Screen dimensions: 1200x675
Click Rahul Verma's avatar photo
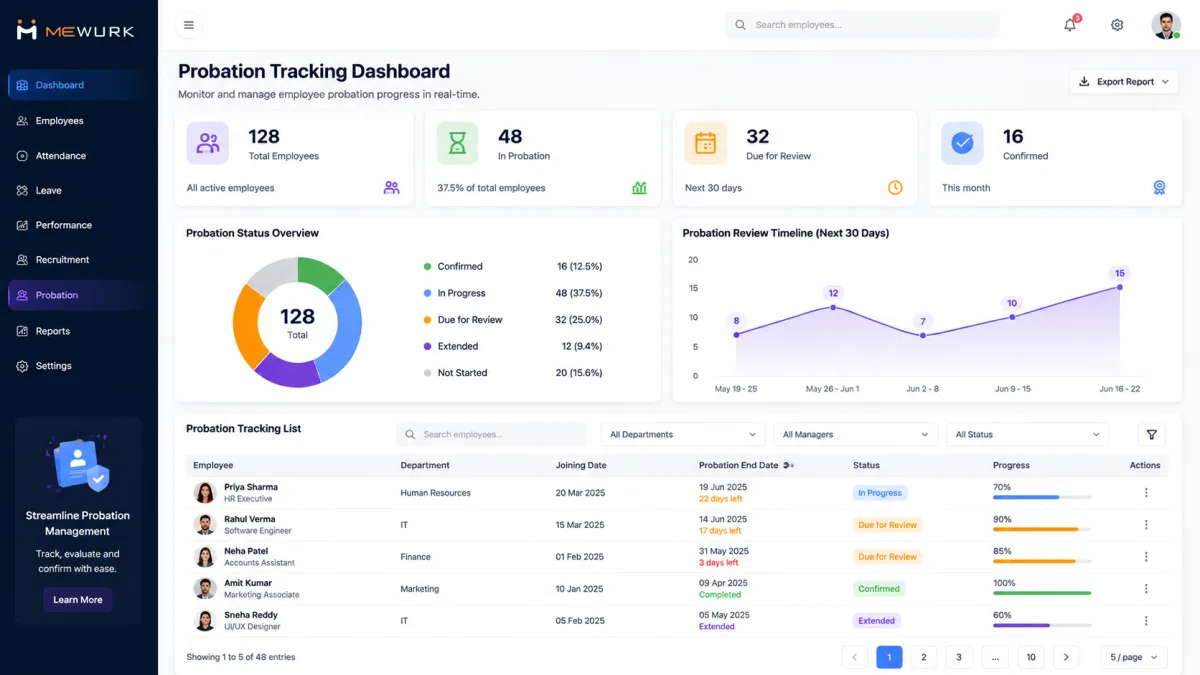tap(205, 525)
